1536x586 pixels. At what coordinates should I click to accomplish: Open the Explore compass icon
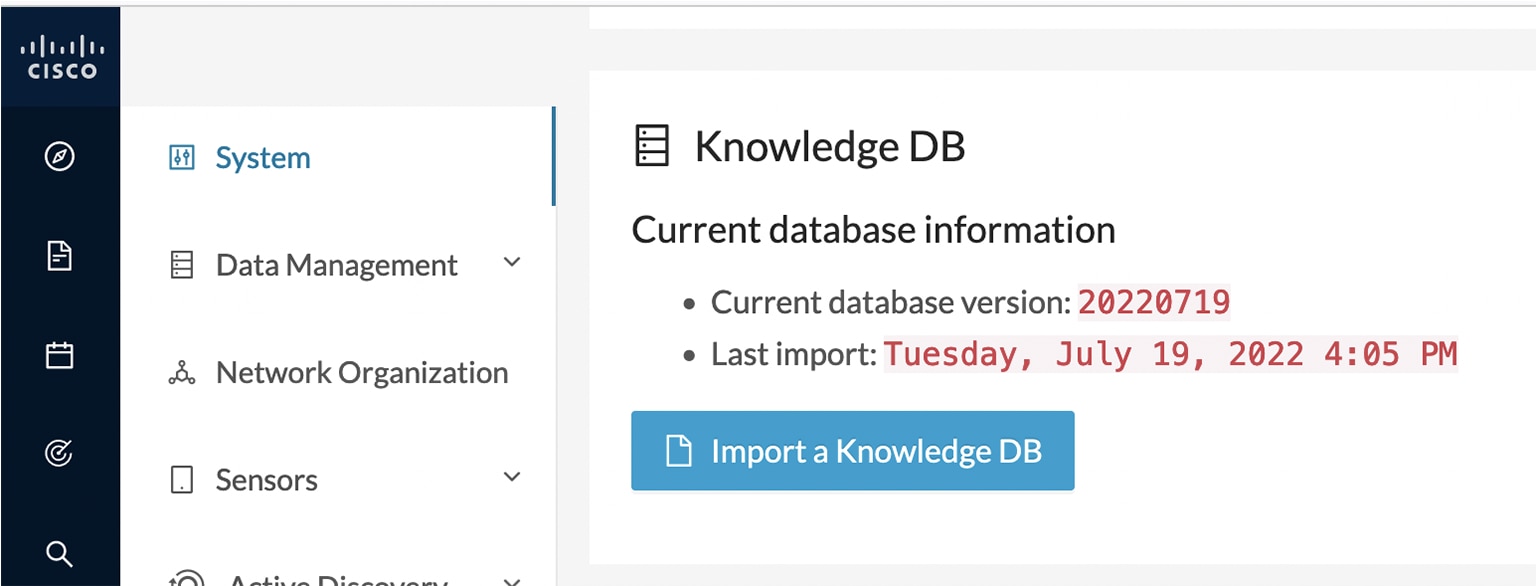60,157
